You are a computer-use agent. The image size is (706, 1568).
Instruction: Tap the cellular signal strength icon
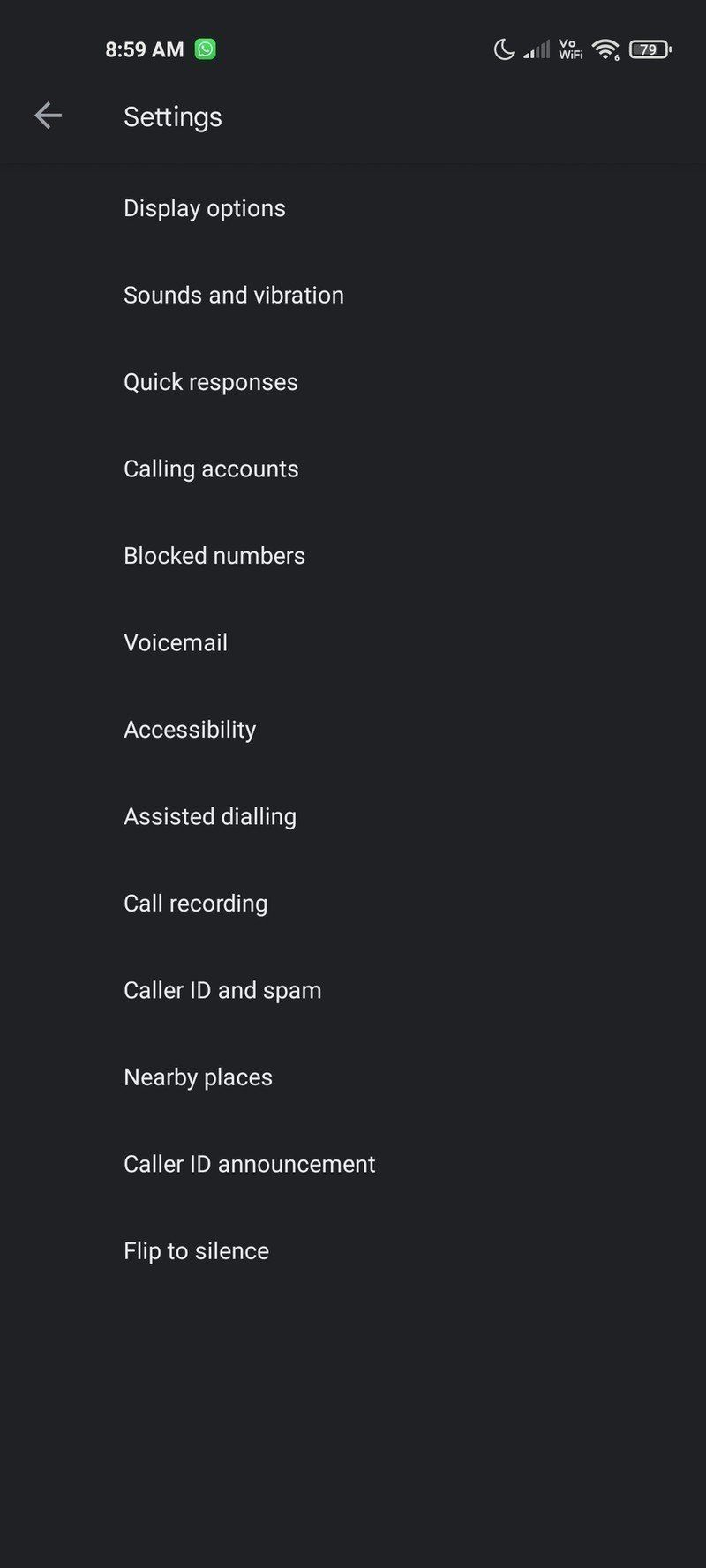(535, 49)
